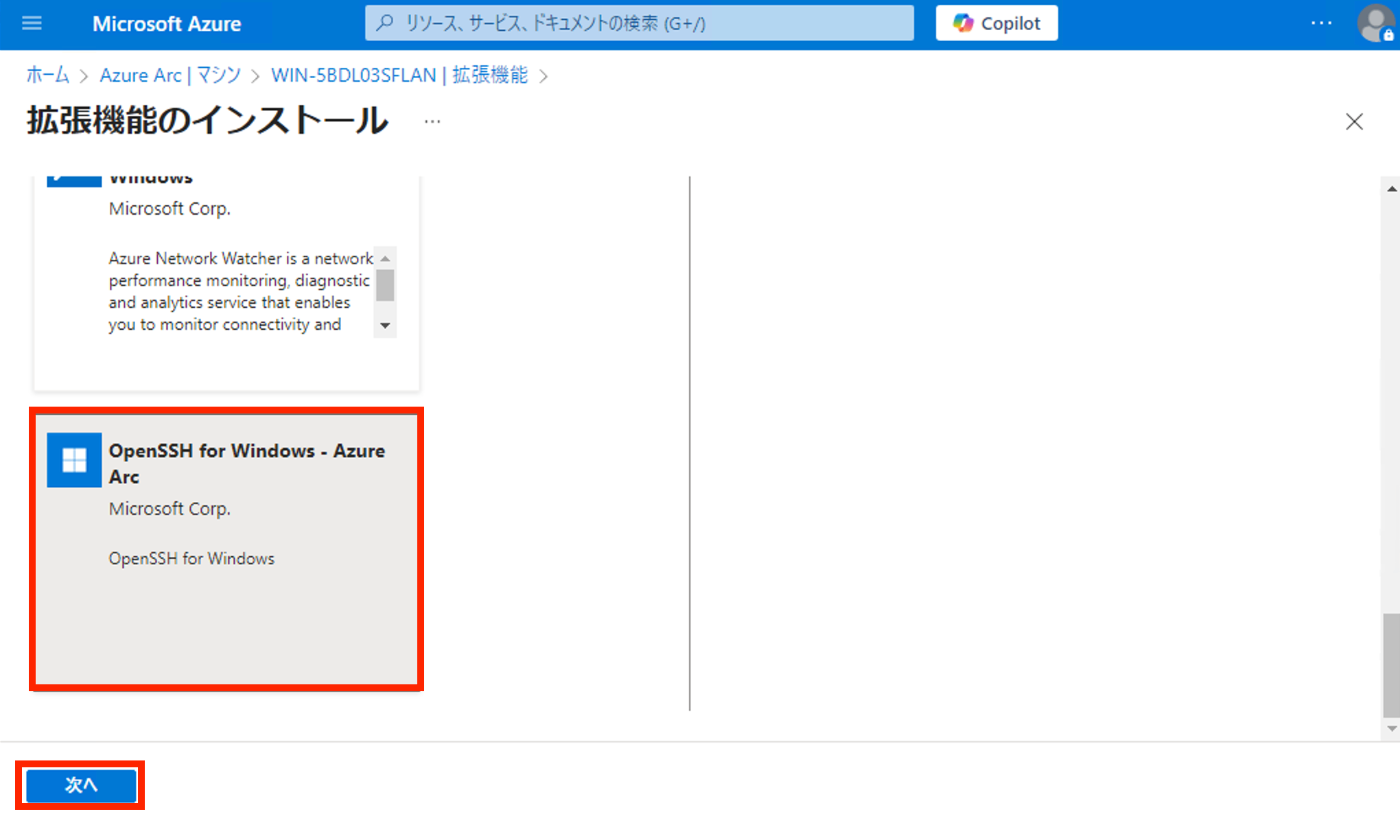This screenshot has height=816, width=1400.
Task: Select the OpenSSH for Windows - Azure Arc card
Action: click(227, 548)
